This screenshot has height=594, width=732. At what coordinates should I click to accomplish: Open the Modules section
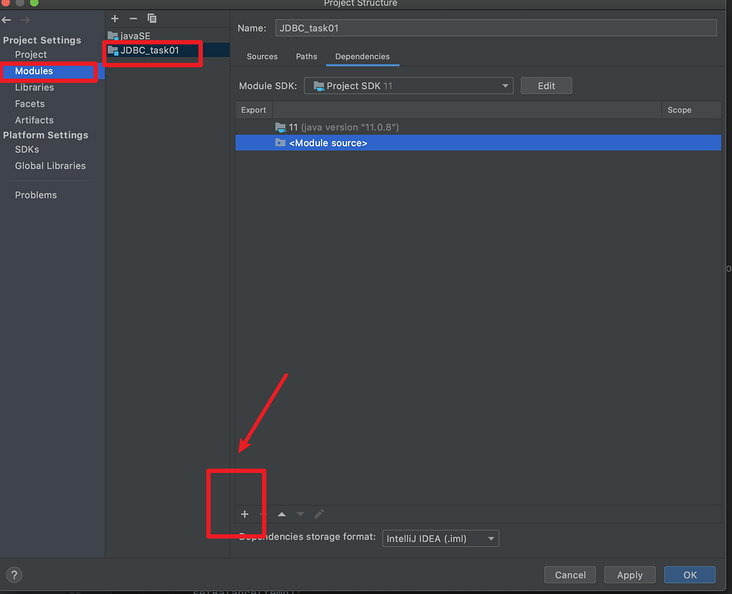click(x=52, y=71)
